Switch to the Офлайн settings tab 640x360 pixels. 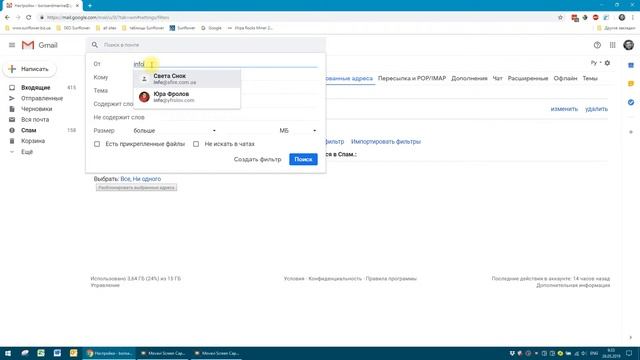point(565,78)
